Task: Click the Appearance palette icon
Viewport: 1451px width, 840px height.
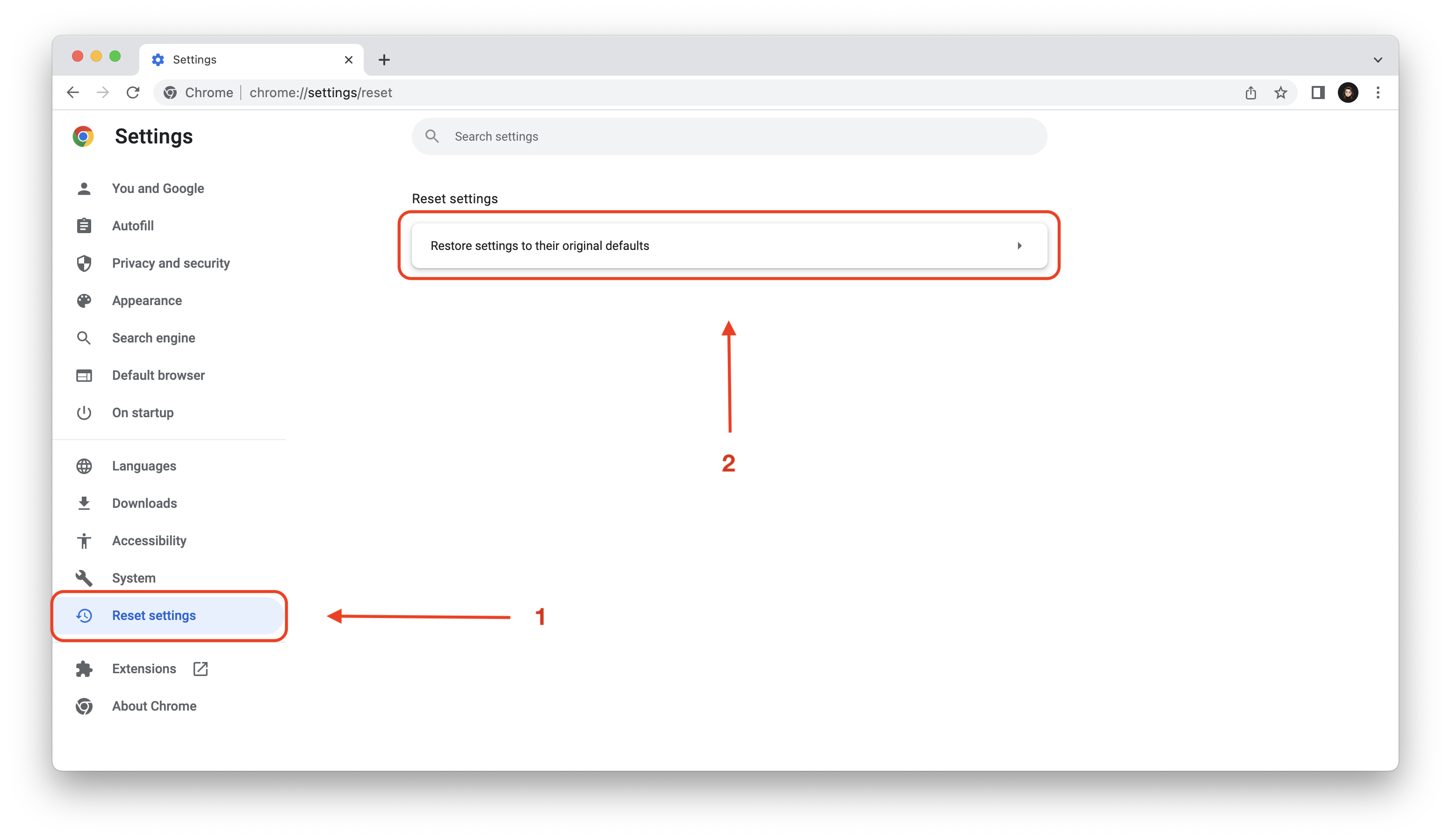Action: click(x=84, y=300)
